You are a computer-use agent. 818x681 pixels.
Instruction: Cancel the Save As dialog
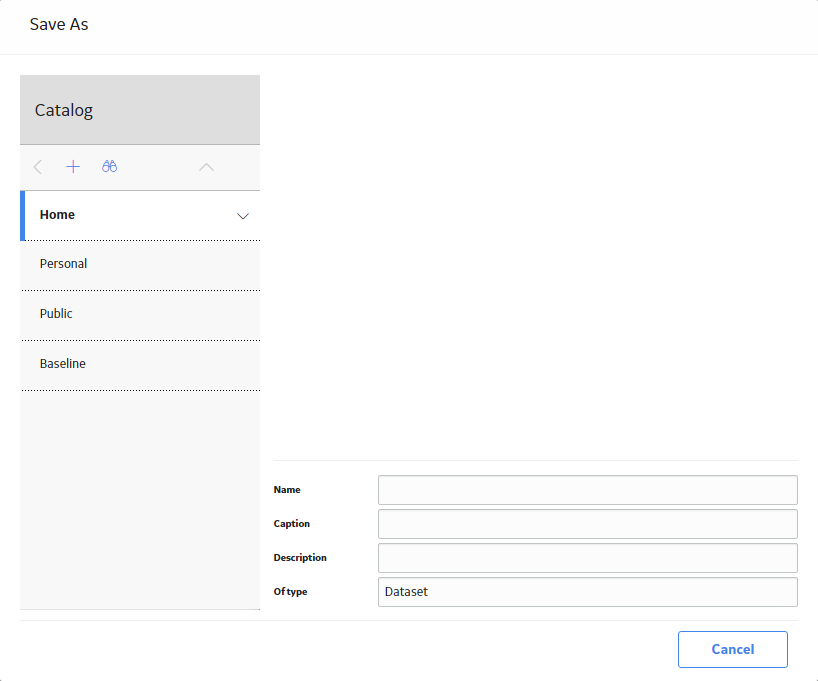(732, 649)
